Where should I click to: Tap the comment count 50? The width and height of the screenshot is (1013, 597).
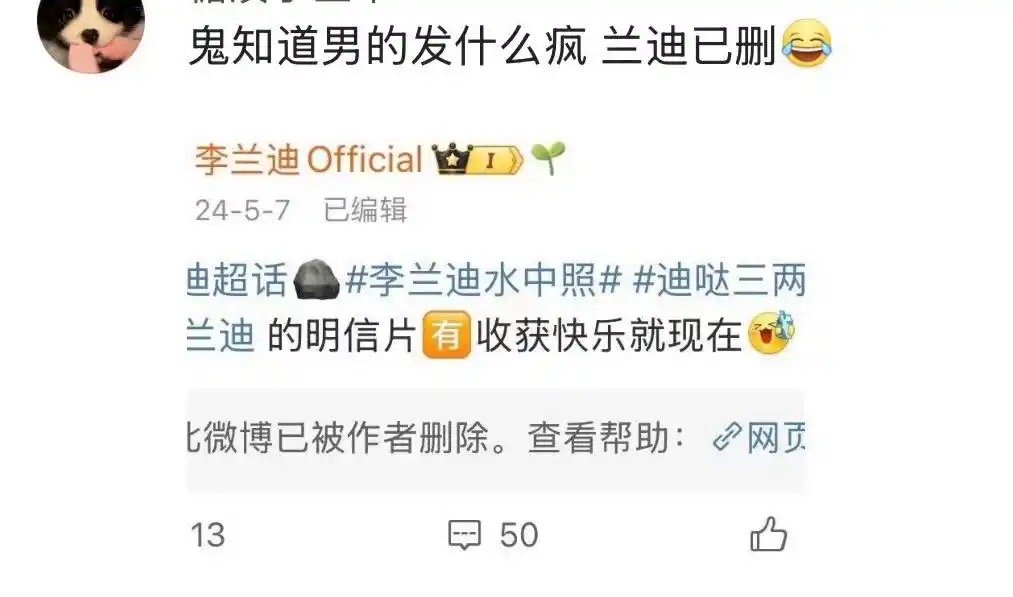519,535
